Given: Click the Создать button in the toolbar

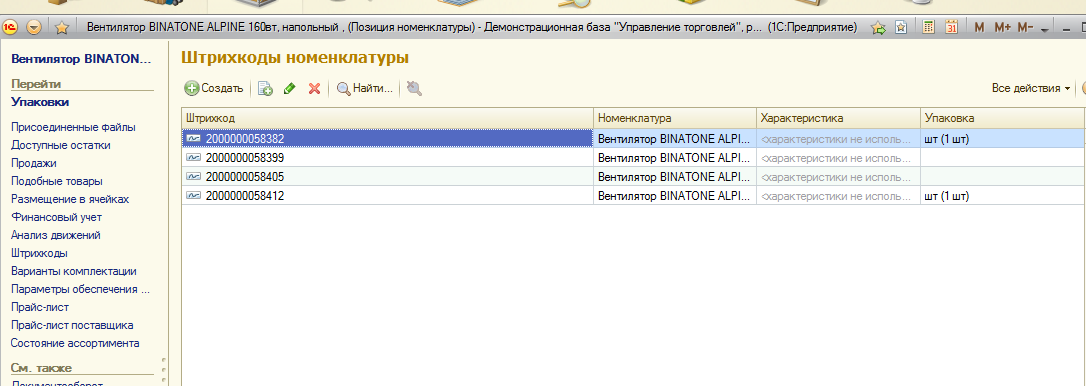Looking at the screenshot, I should pyautogui.click(x=214, y=89).
